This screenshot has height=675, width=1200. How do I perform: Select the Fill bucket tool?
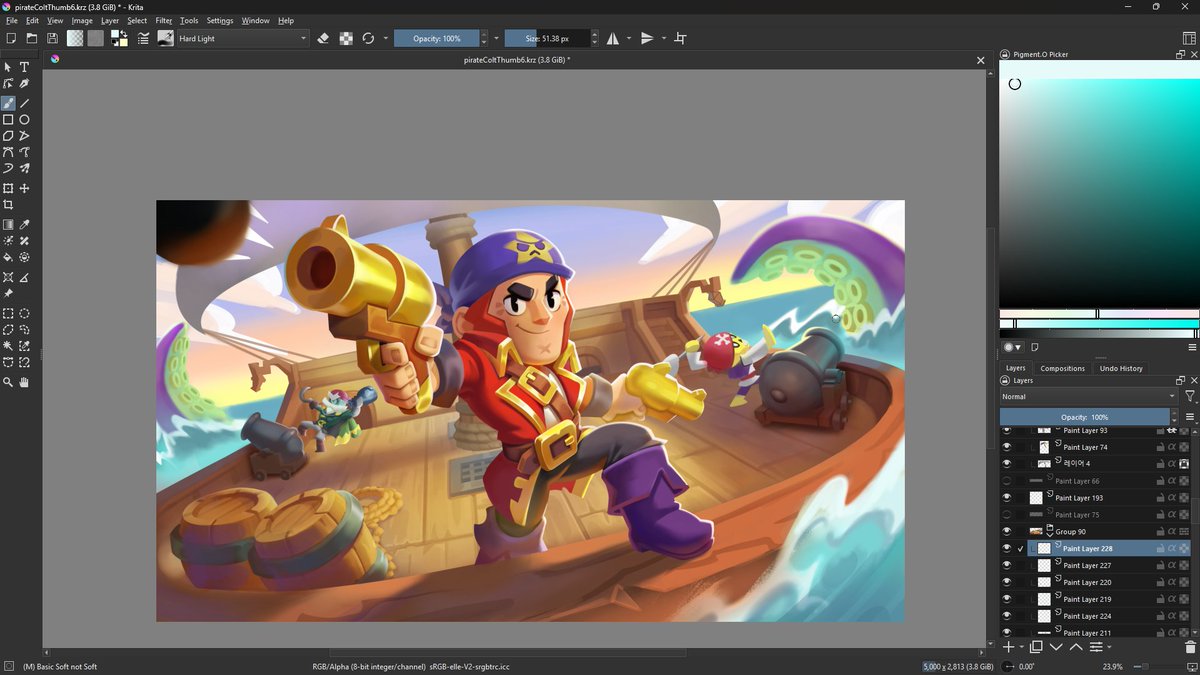point(8,257)
